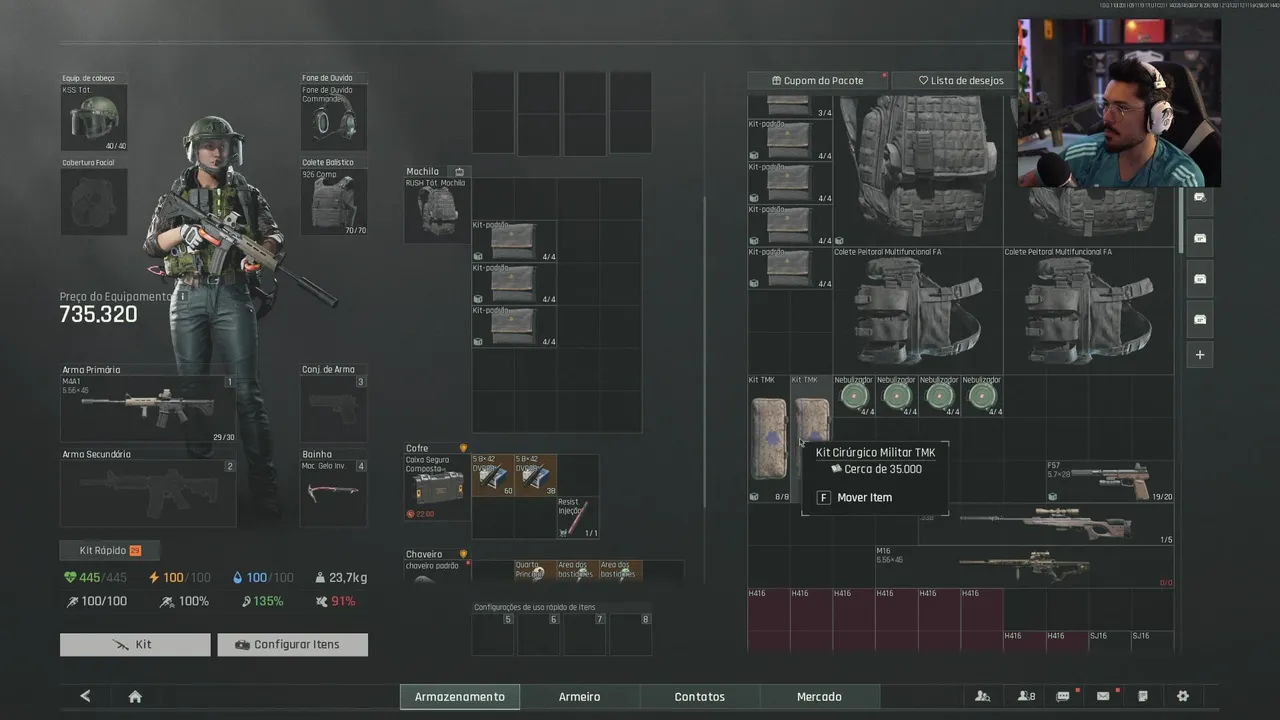Select the Fone de Ouvido Commando headset slot

tap(334, 118)
